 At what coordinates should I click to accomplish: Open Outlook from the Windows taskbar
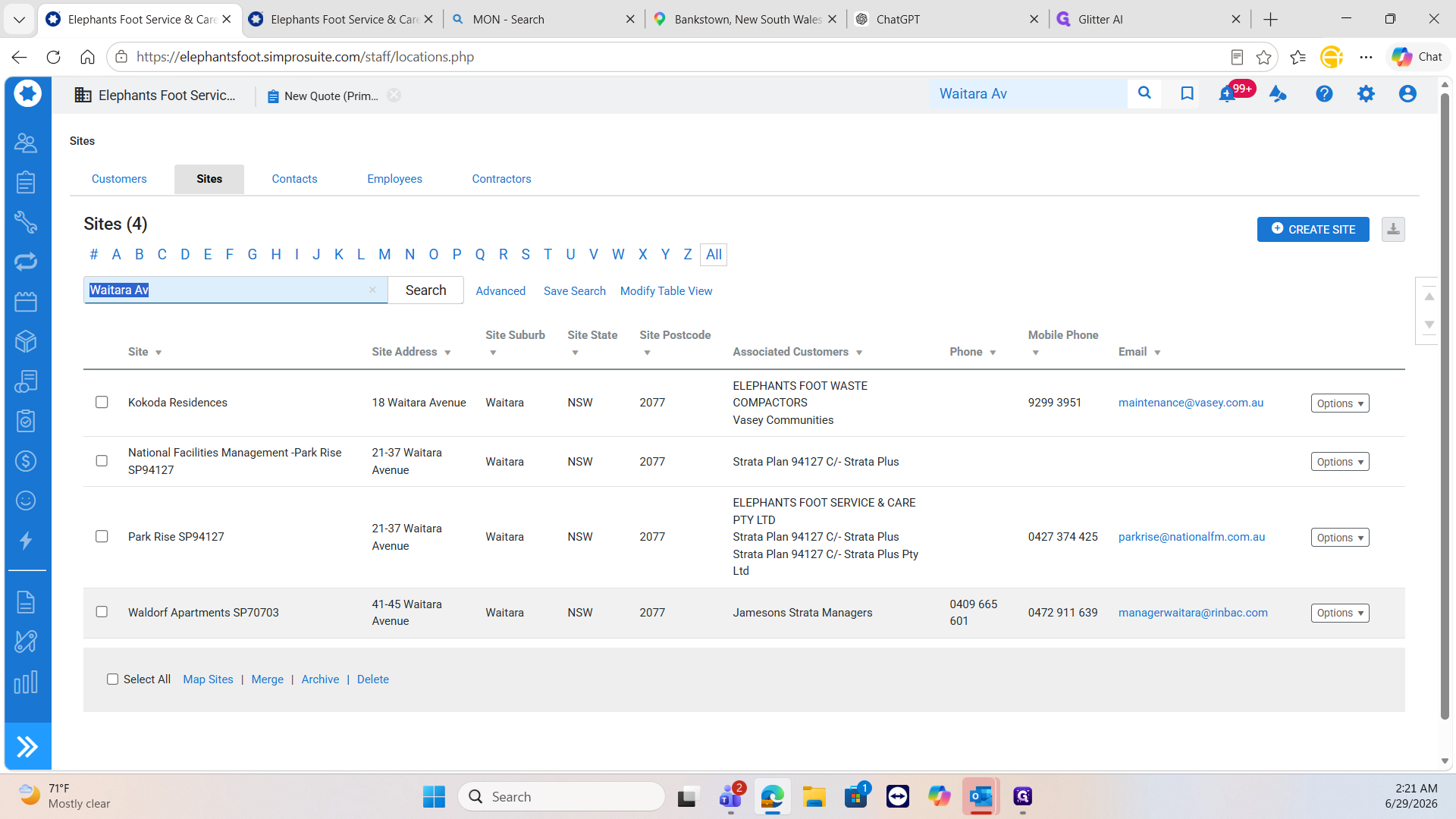click(981, 797)
